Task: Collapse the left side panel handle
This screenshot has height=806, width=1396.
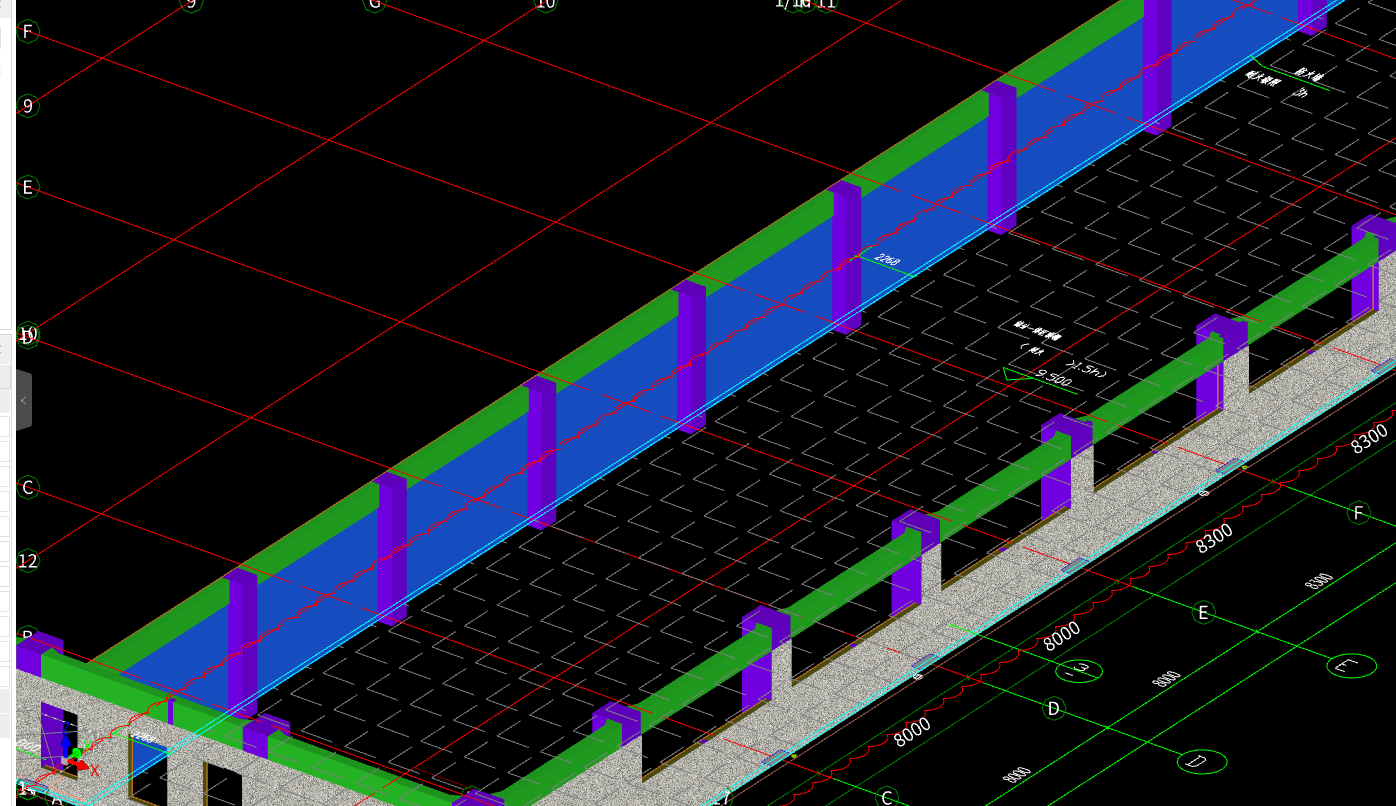Action: (23, 400)
